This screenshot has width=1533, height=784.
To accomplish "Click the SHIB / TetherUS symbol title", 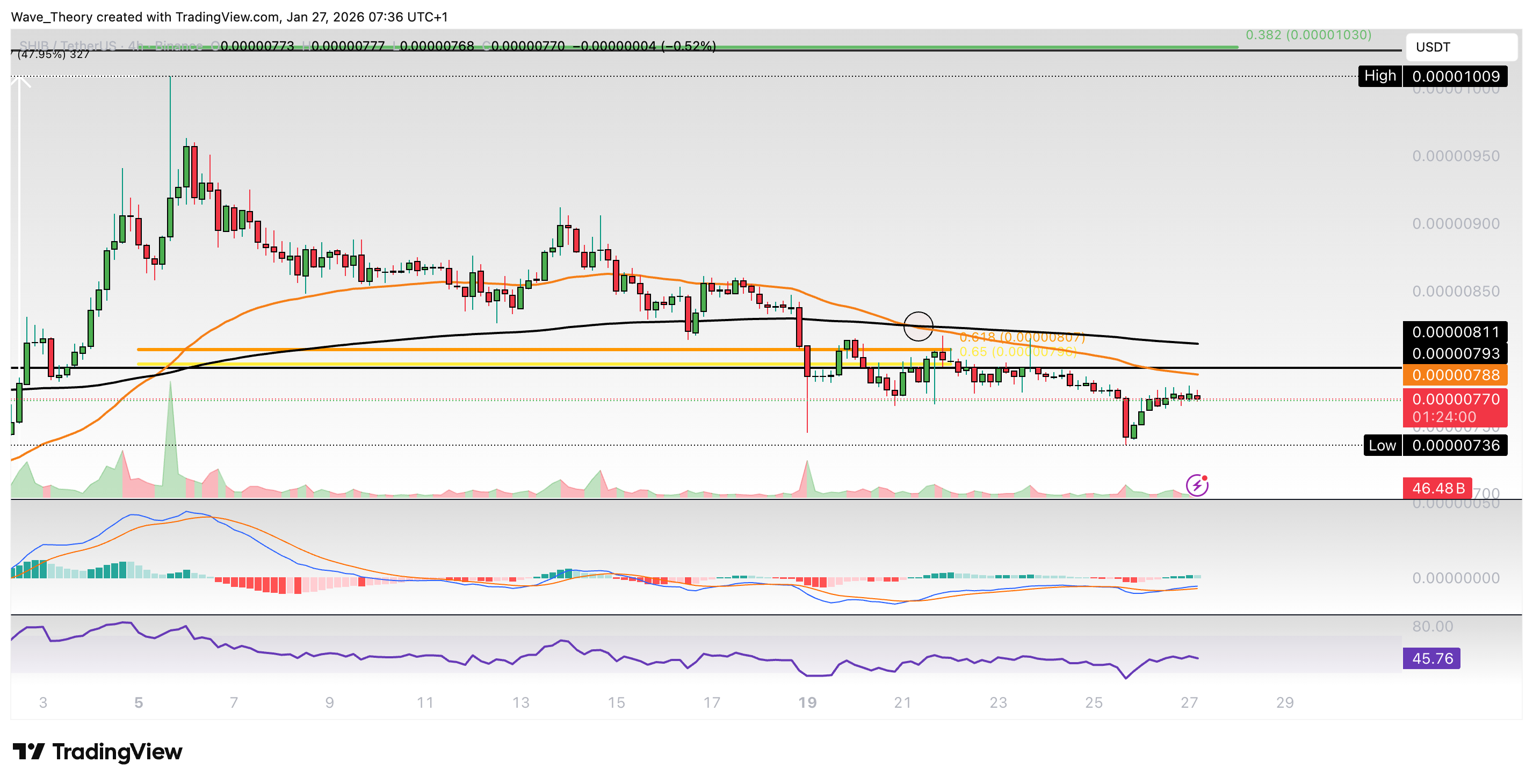I will [68, 46].
